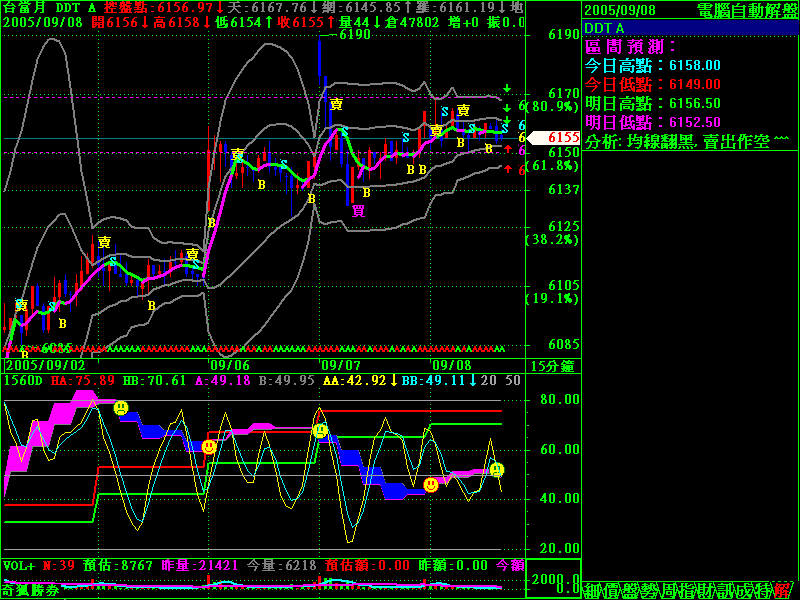Screen dimensions: 800x600
Task: Click the red up arrow beside the 61.8% label
Action: coord(508,169)
